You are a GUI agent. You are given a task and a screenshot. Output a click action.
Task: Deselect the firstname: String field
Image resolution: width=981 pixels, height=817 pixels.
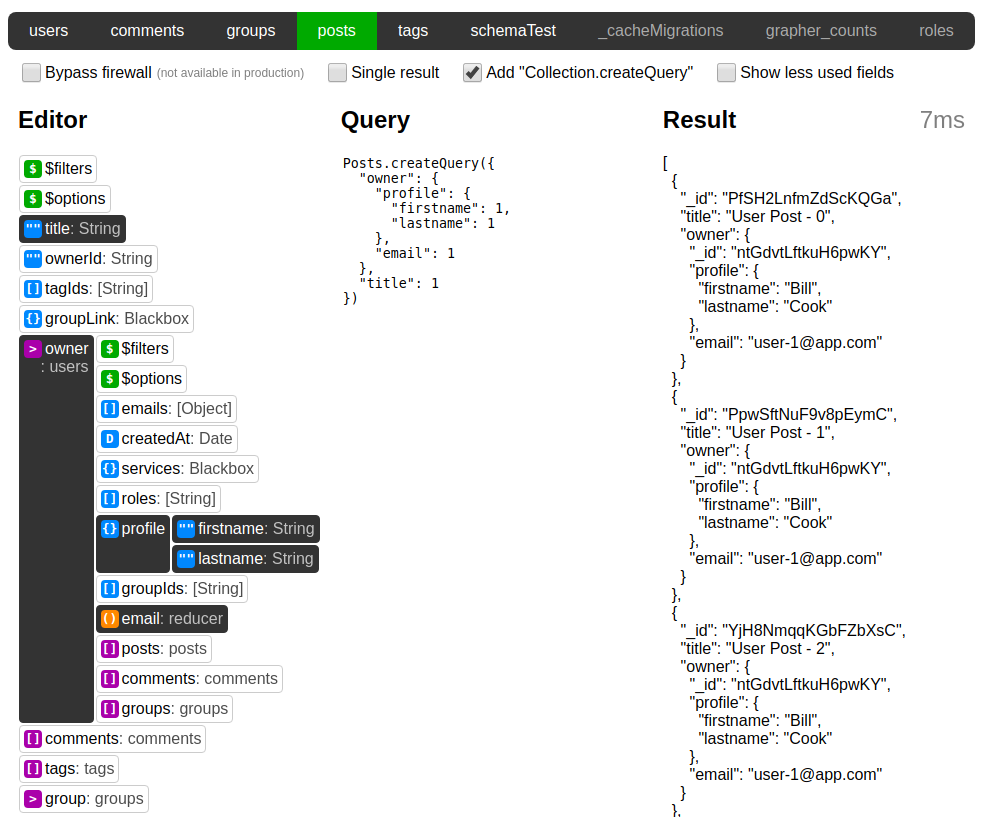tap(246, 529)
